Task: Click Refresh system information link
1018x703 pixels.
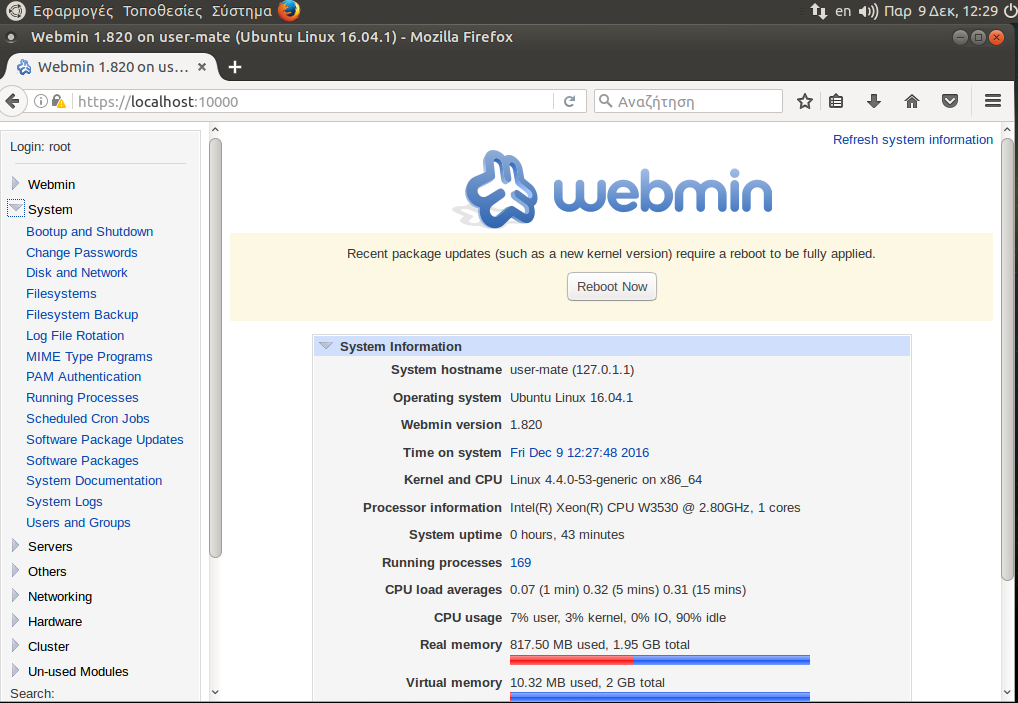Action: [x=912, y=140]
